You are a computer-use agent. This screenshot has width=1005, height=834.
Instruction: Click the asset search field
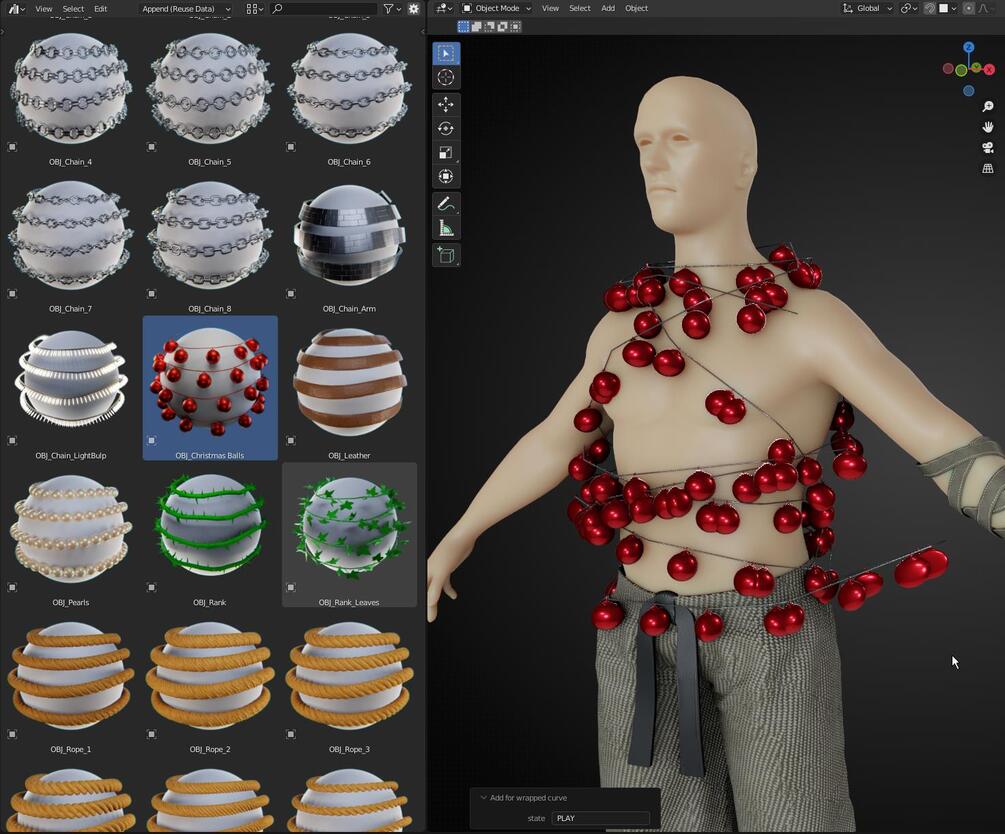click(323, 9)
